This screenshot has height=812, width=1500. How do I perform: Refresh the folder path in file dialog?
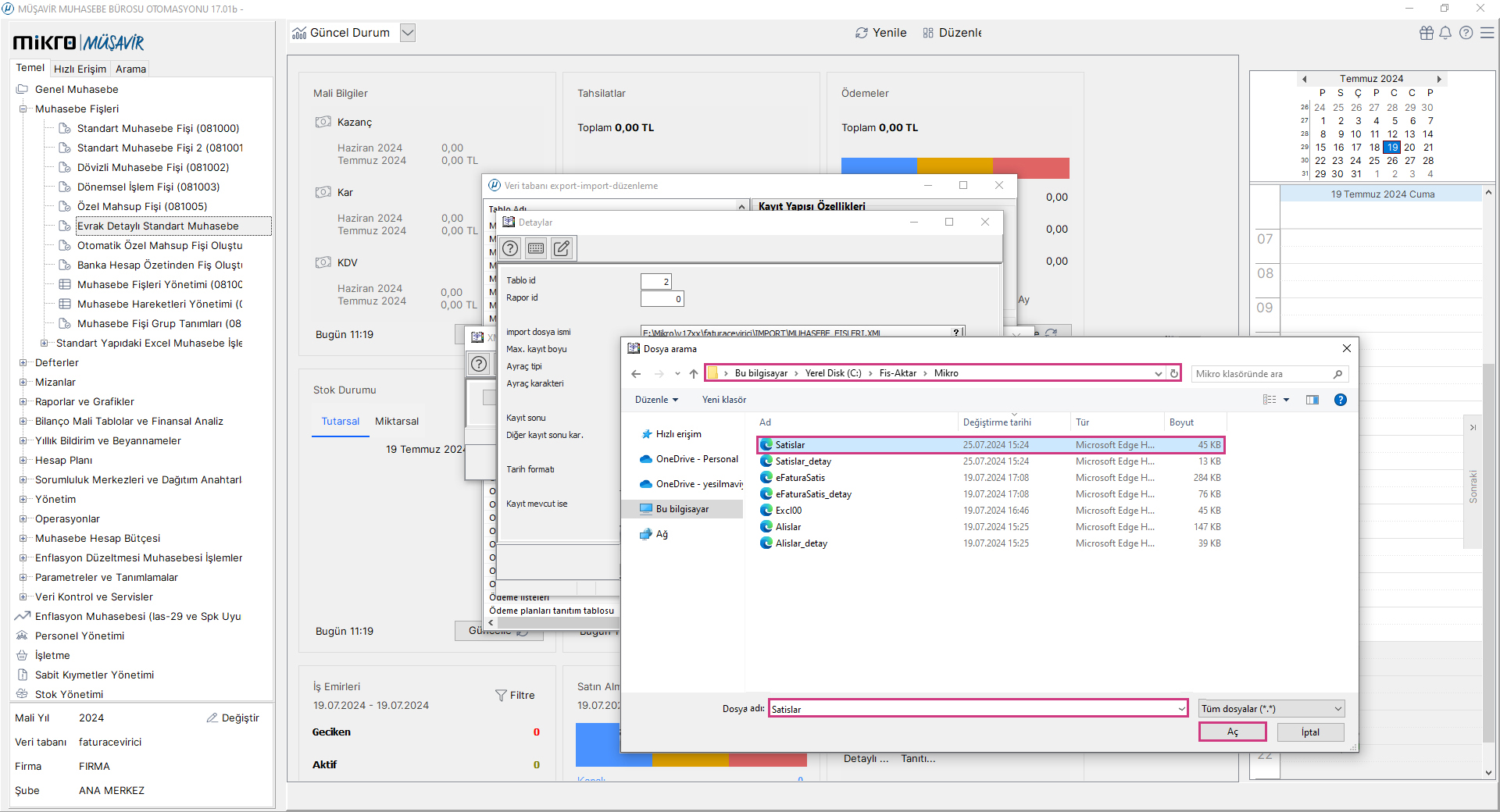[1173, 374]
